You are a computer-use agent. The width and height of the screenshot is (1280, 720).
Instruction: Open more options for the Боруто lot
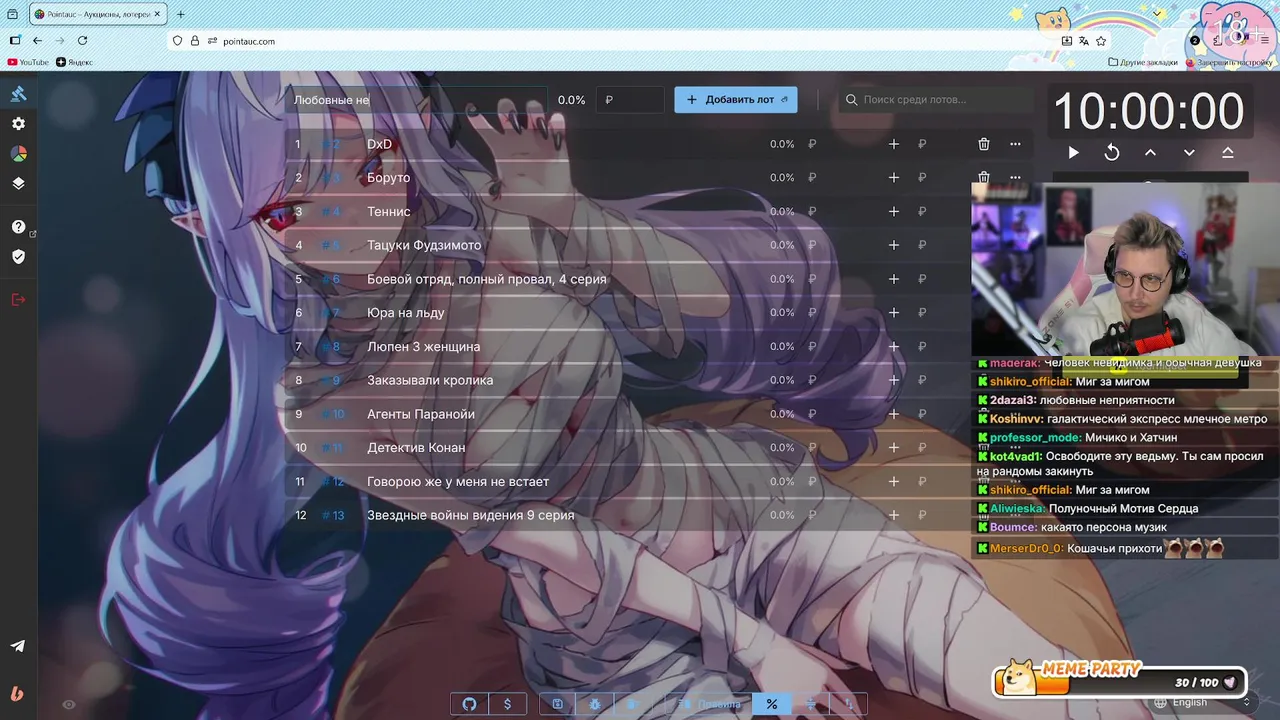1016,178
